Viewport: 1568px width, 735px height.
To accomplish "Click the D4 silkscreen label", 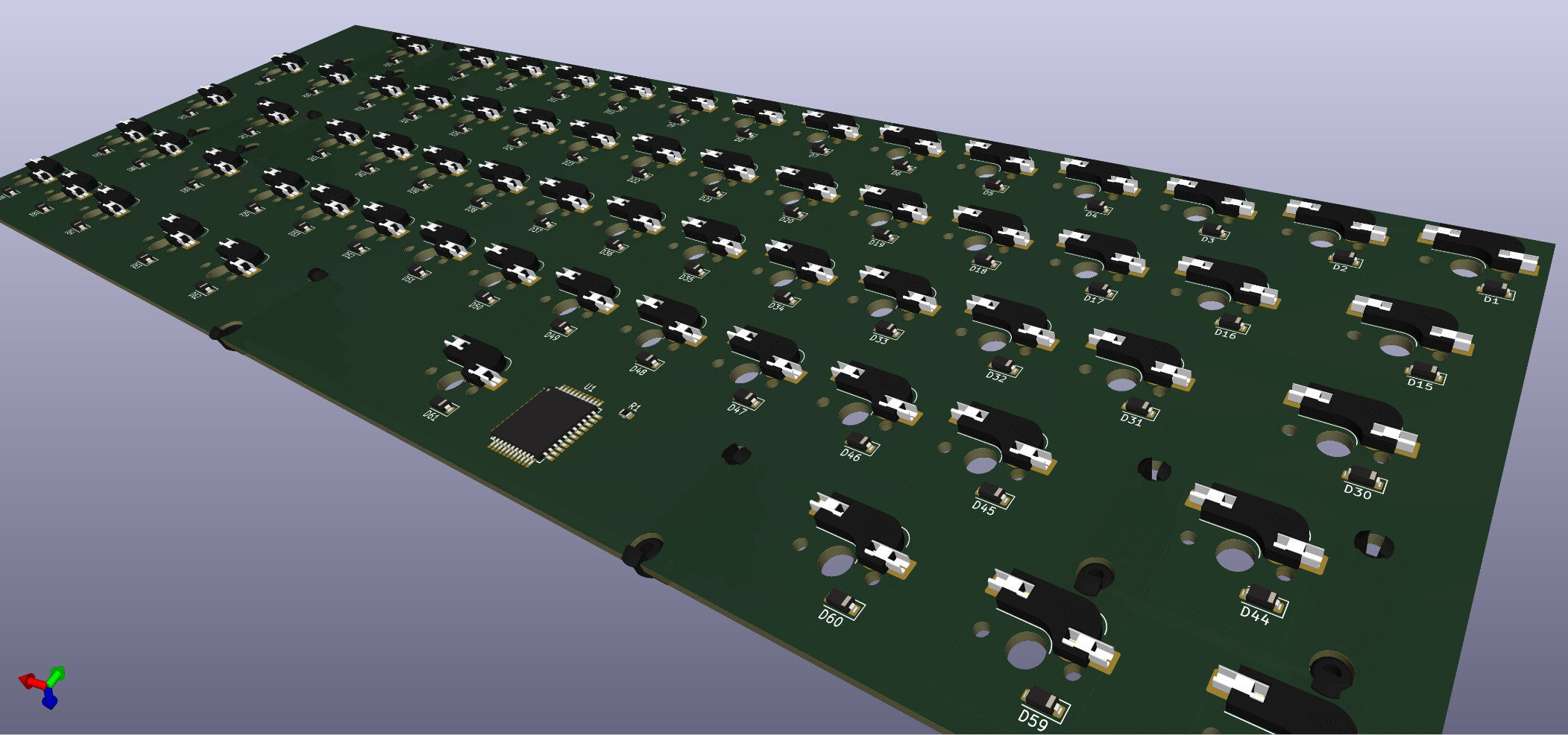I will click(1091, 215).
